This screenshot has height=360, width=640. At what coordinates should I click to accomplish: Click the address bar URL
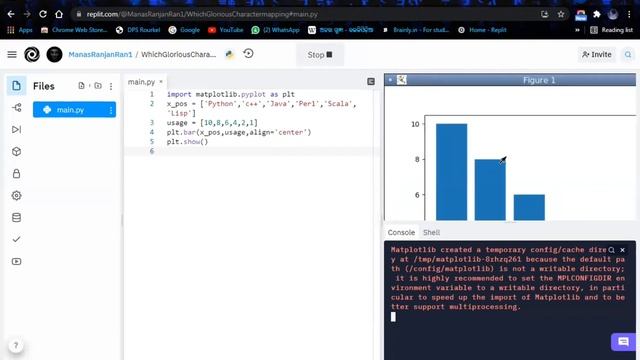pos(202,14)
